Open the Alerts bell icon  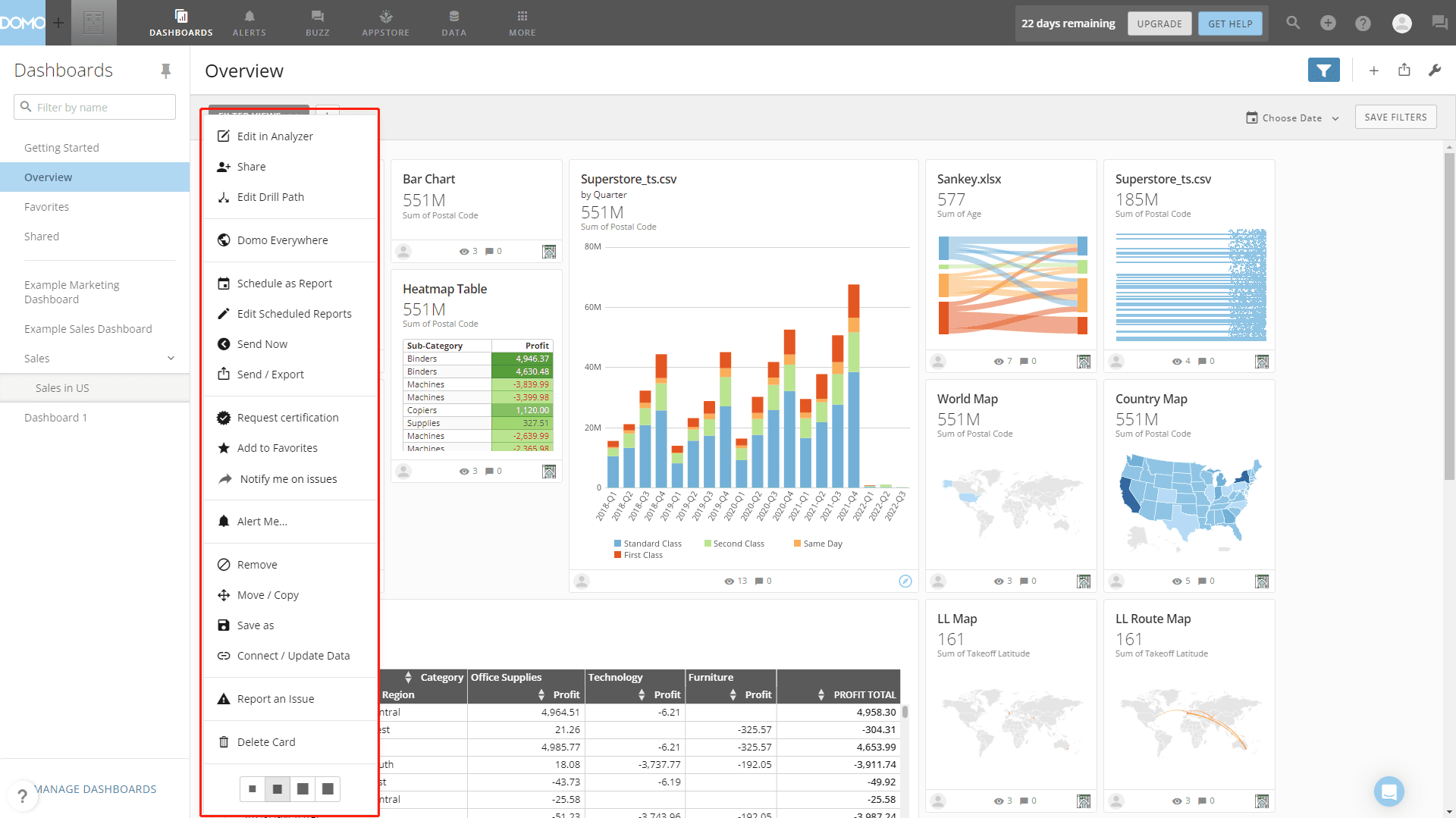[249, 23]
